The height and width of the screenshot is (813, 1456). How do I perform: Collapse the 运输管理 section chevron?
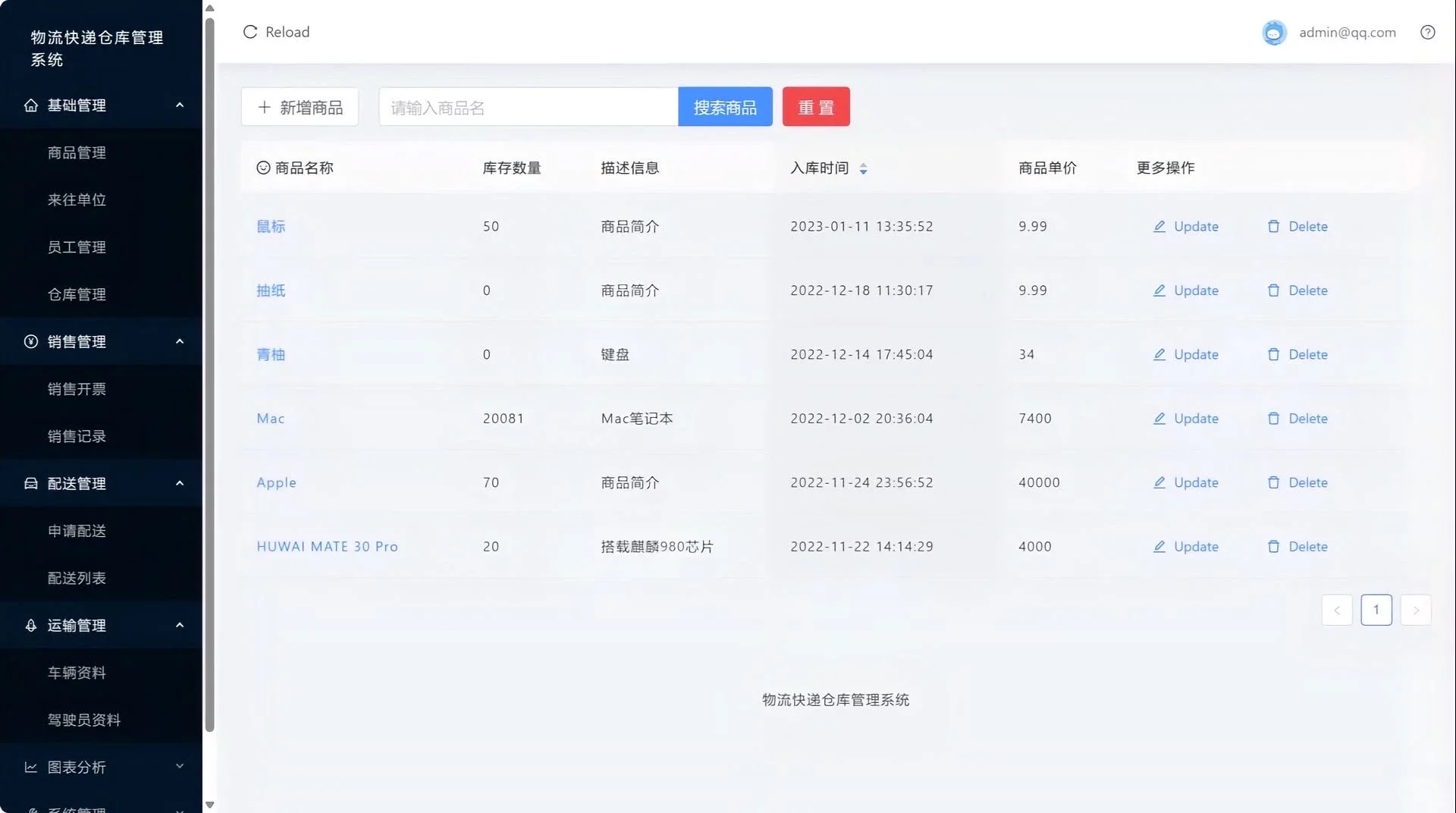point(180,625)
